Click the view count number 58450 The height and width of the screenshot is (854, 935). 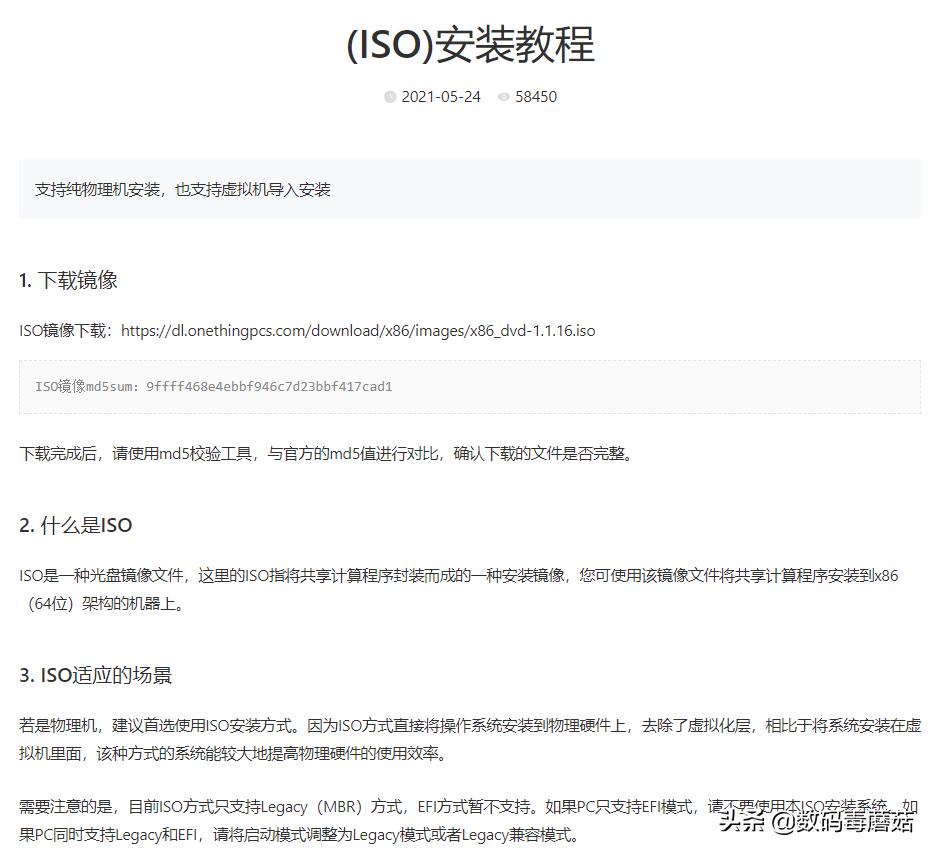536,97
